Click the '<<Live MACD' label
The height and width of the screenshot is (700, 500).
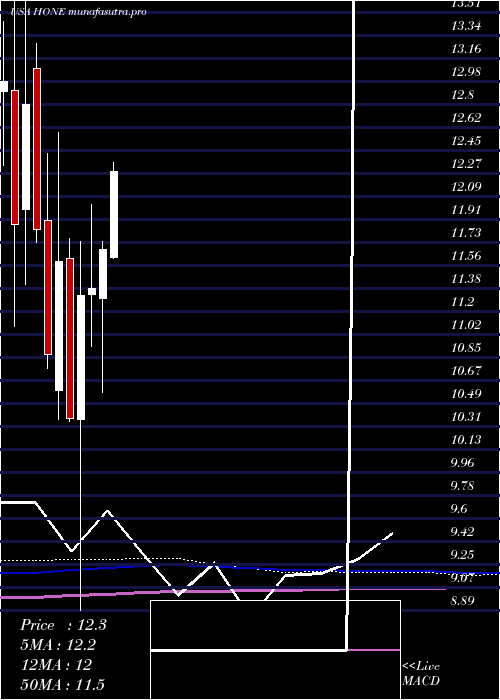(421, 673)
